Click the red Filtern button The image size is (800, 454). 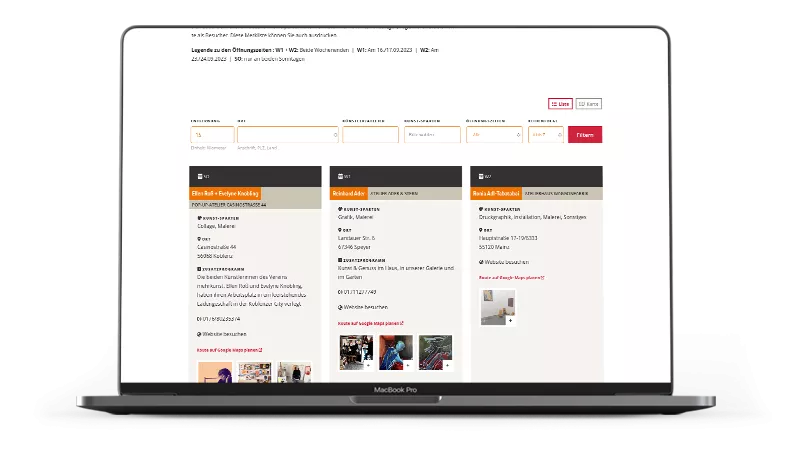point(585,135)
